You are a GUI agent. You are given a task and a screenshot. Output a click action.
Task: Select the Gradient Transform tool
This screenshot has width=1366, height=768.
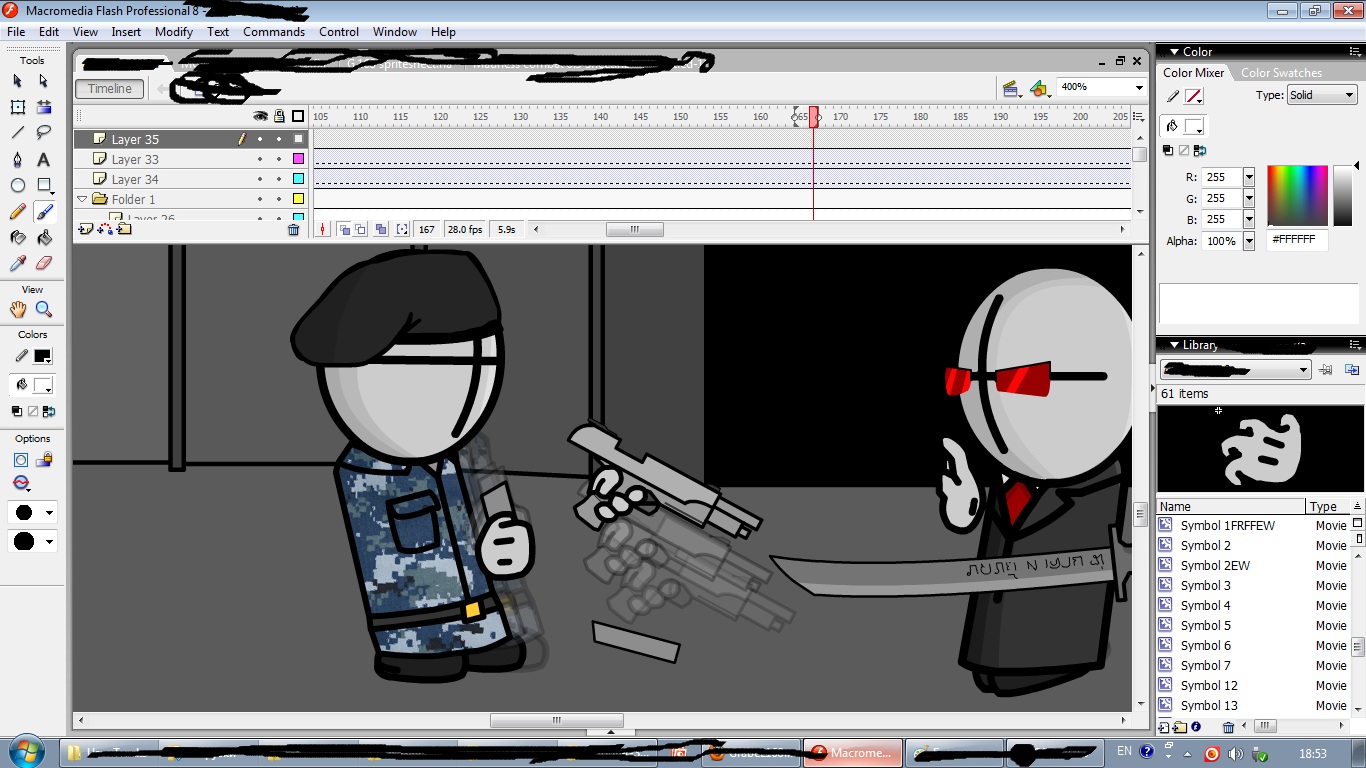pos(44,107)
